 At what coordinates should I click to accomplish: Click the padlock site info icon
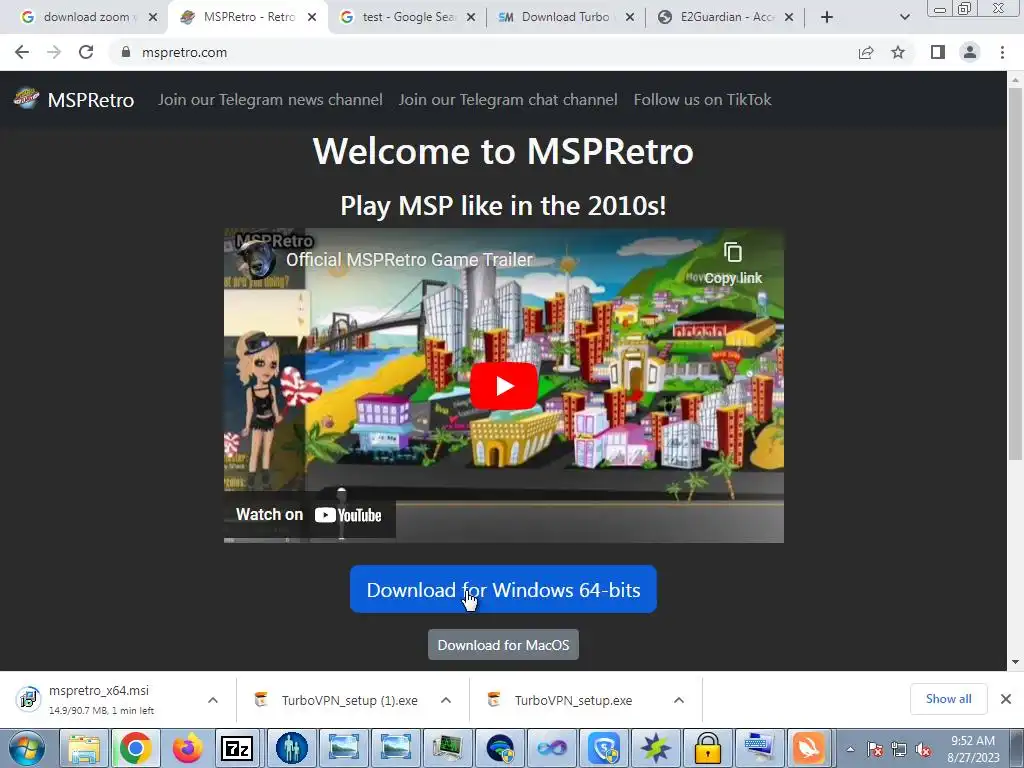[x=126, y=52]
